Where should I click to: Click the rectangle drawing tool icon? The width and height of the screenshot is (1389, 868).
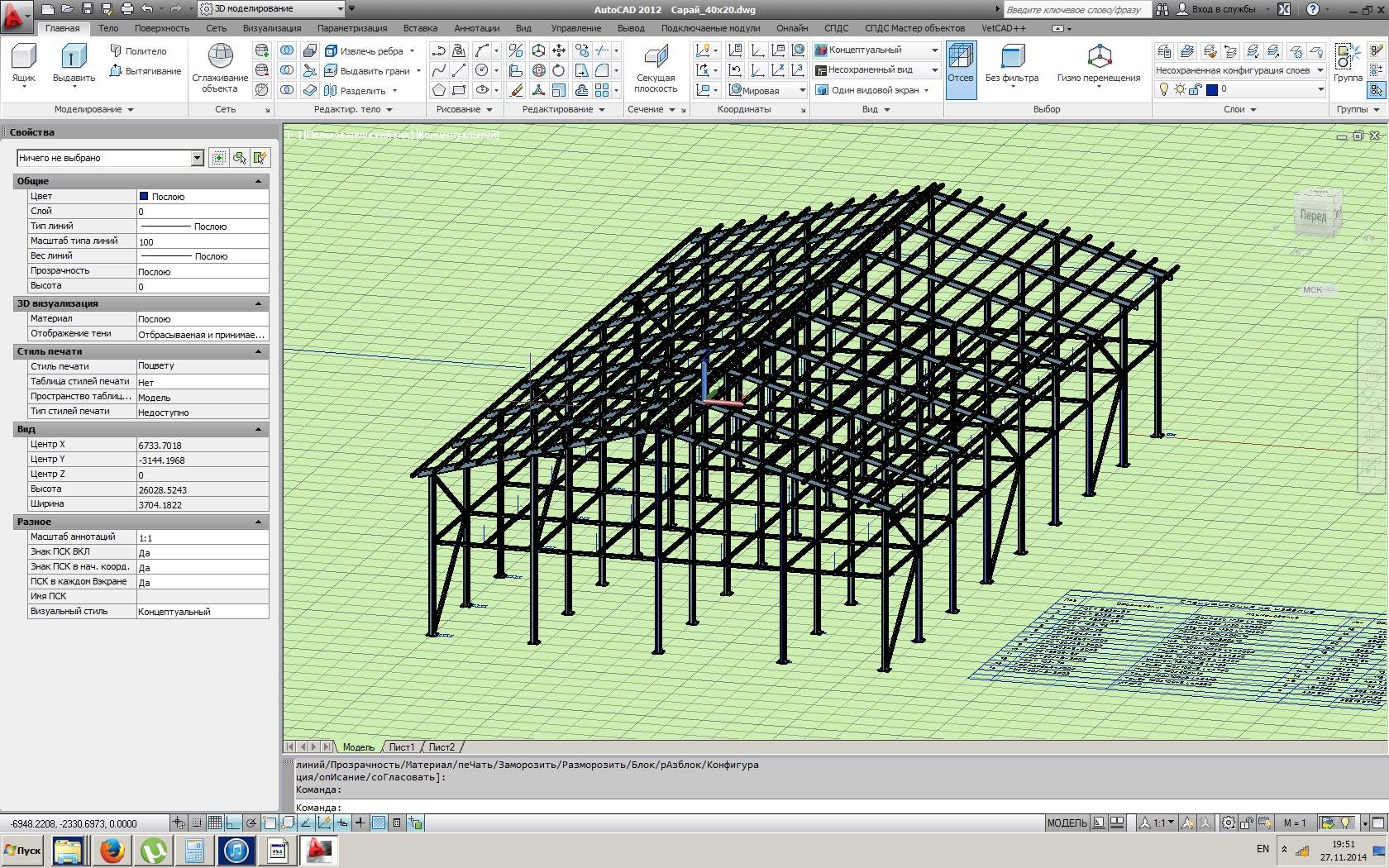(x=459, y=90)
